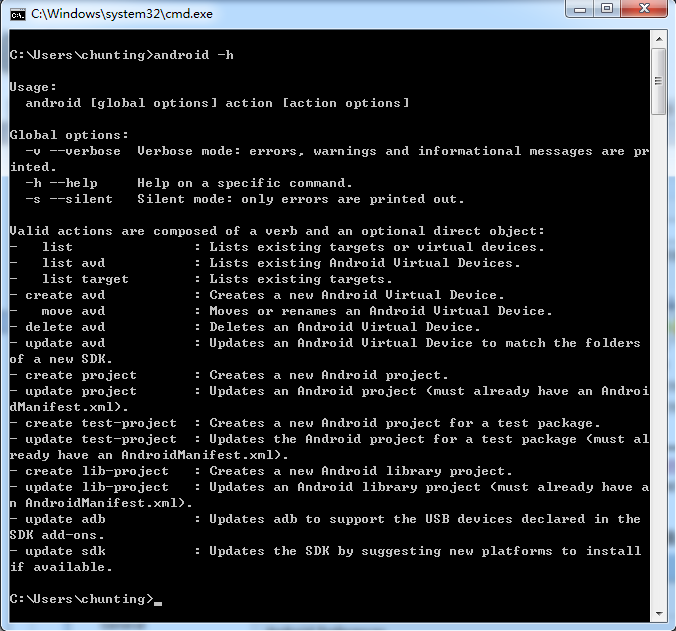Click the '-s --silent' option text
Screen dimensions: 676x631
(x=69, y=199)
